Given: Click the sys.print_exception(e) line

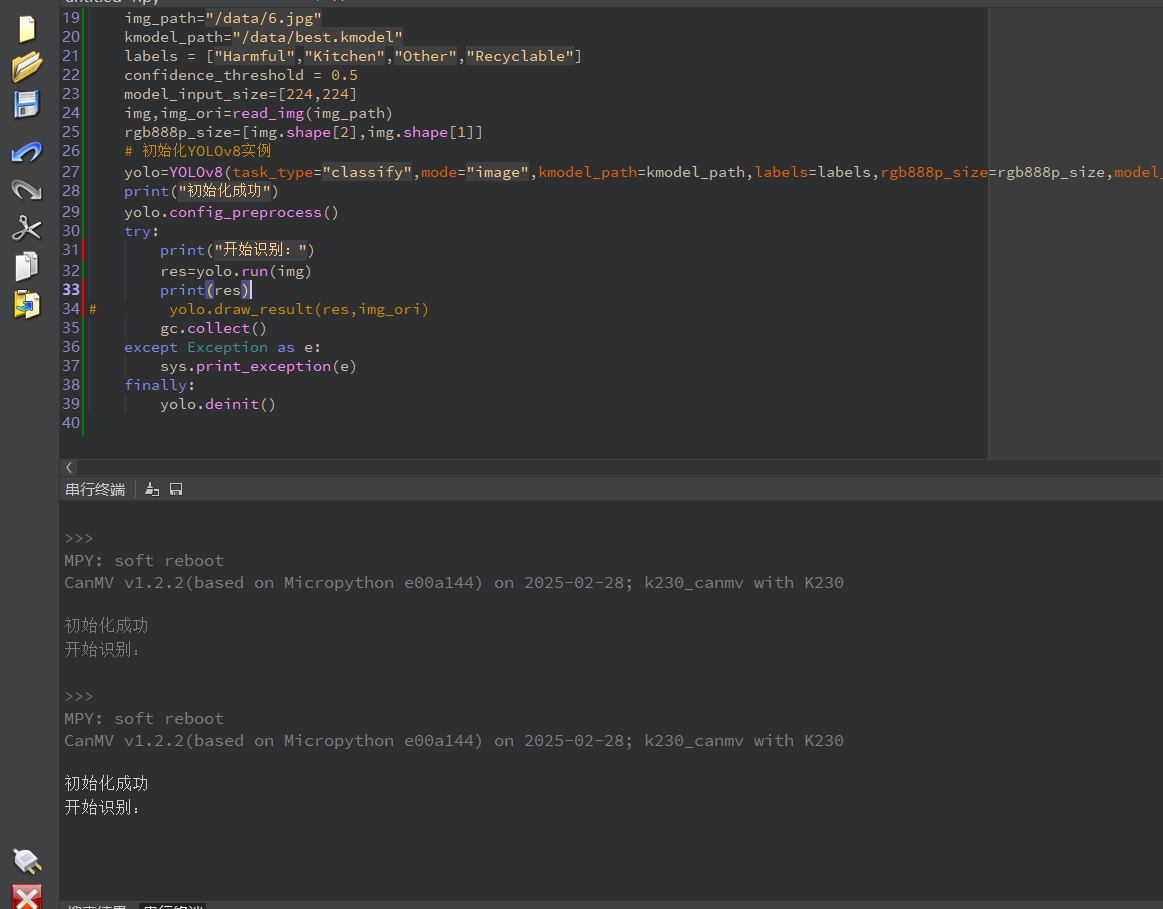Looking at the screenshot, I should [258, 366].
